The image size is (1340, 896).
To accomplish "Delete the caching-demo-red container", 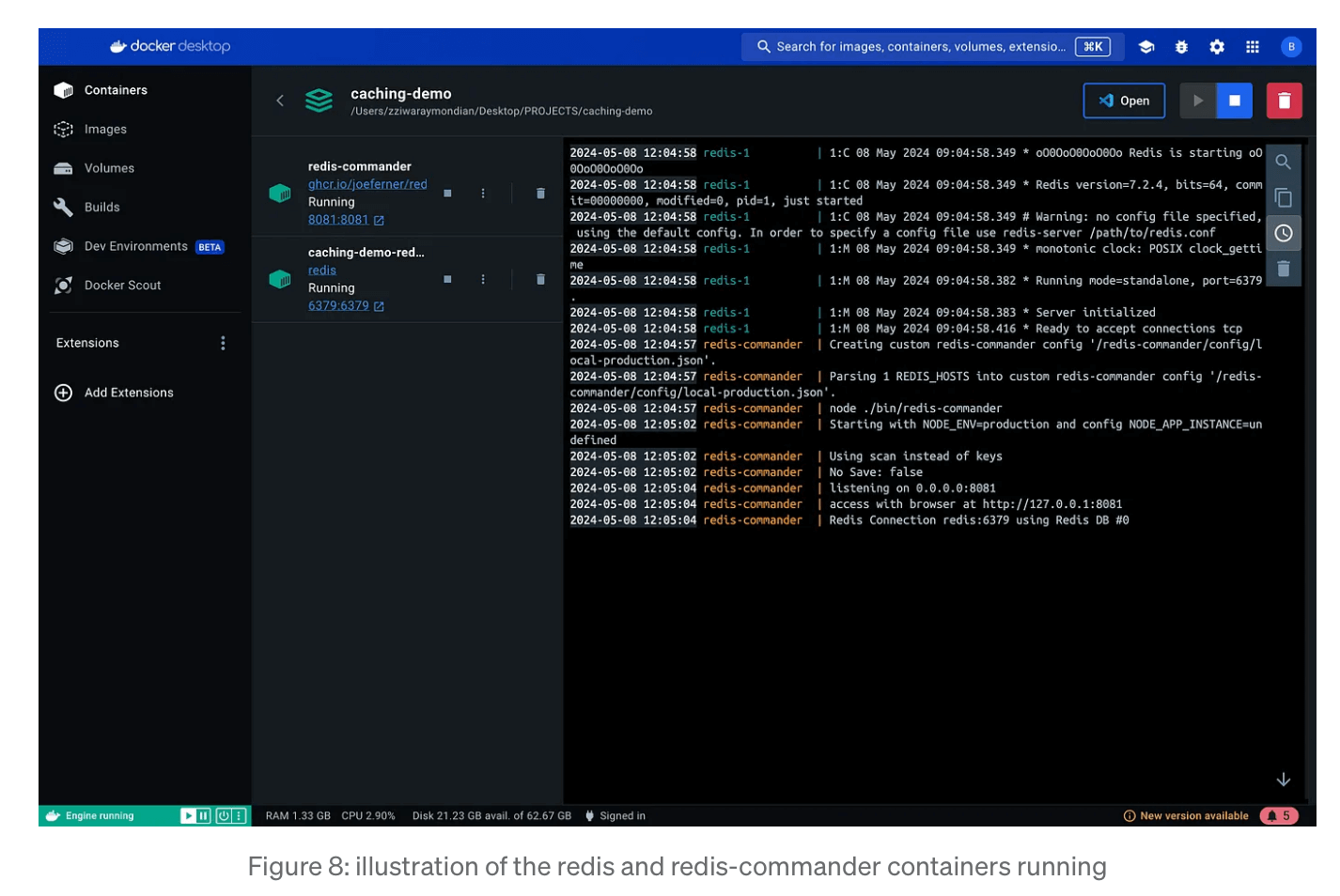I will click(x=540, y=279).
